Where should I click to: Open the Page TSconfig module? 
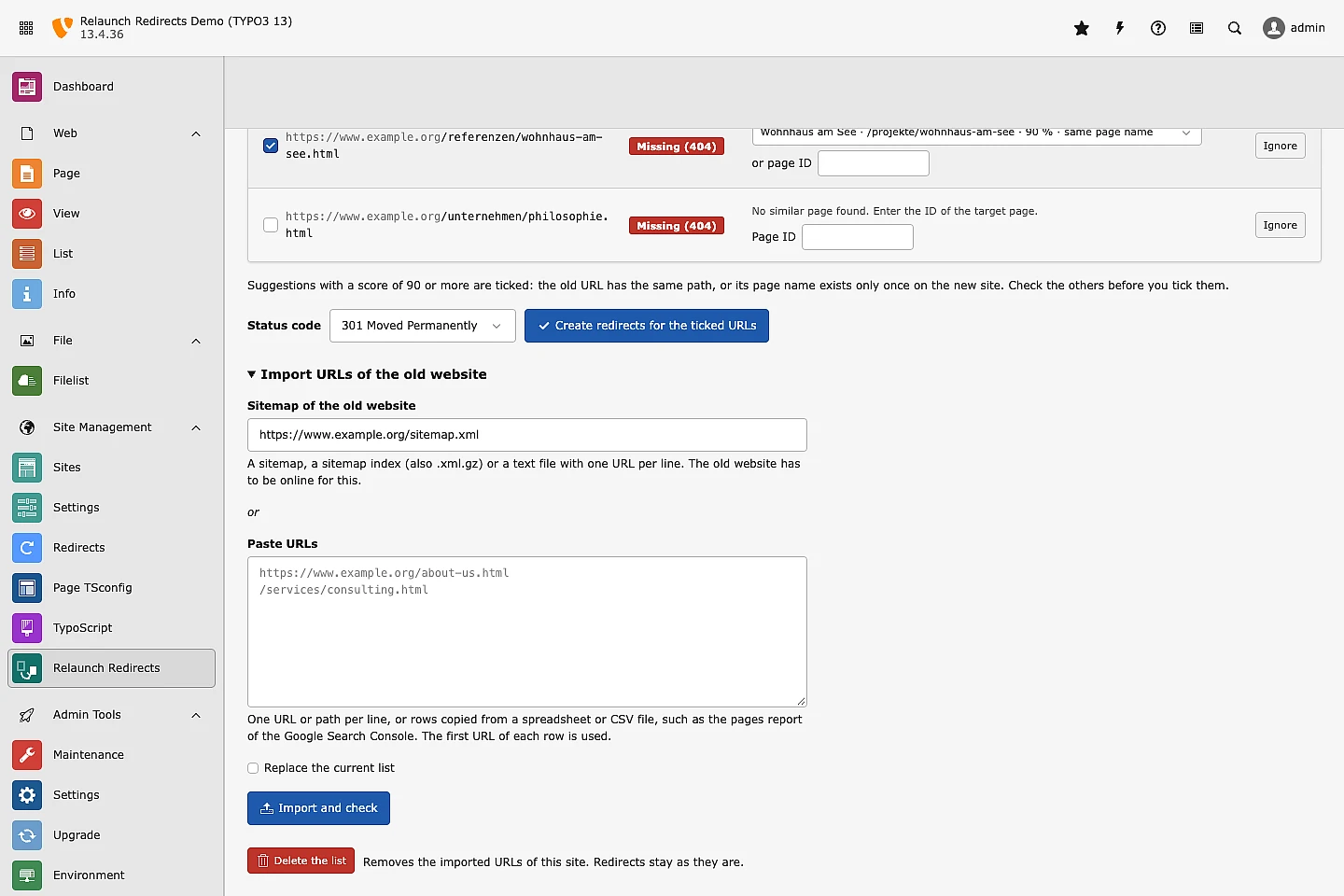pyautogui.click(x=112, y=588)
